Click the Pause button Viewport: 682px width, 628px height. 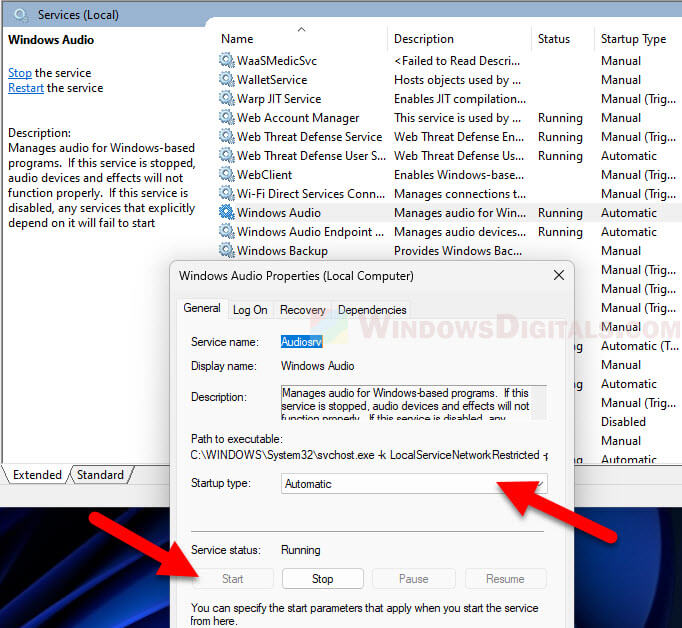click(x=414, y=579)
